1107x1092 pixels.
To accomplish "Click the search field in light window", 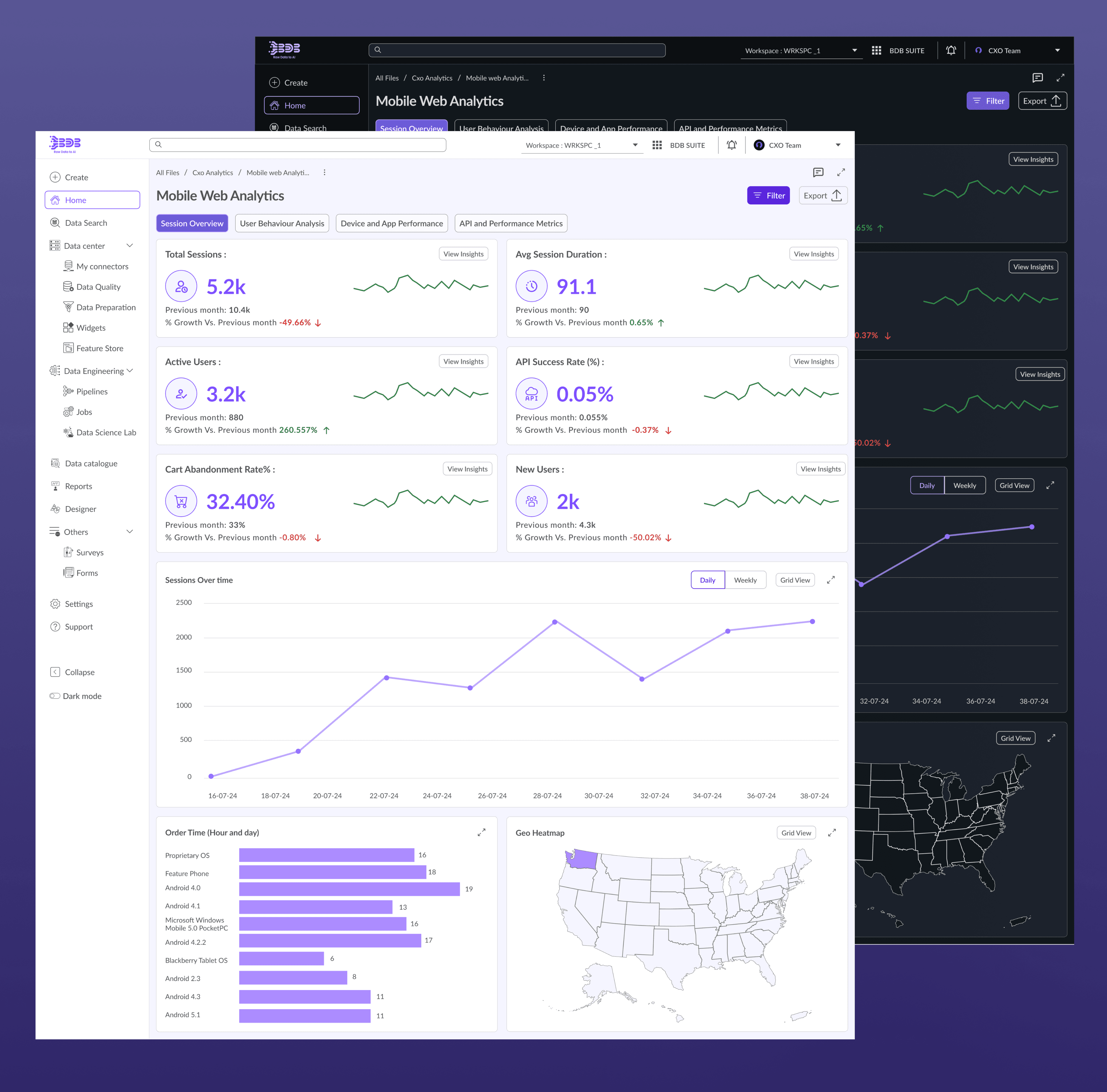I will [298, 145].
